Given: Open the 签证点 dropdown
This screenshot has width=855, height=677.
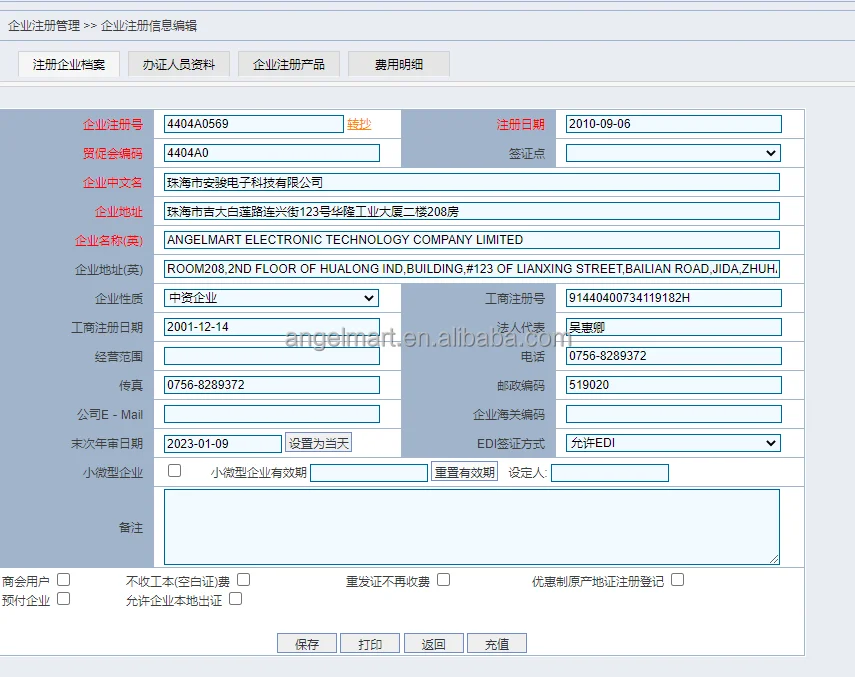Looking at the screenshot, I should coord(673,153).
